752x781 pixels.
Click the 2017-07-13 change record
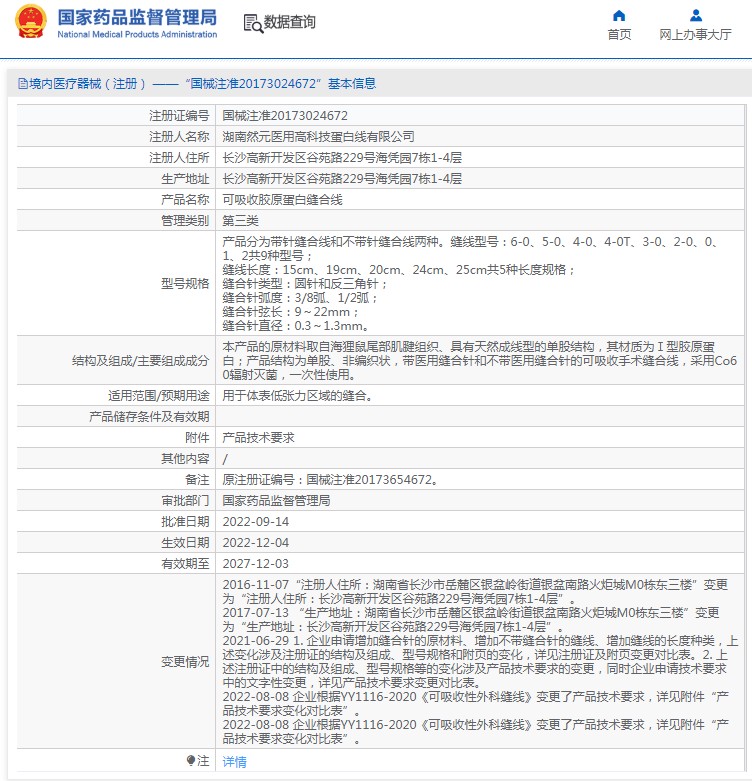tap(471, 619)
